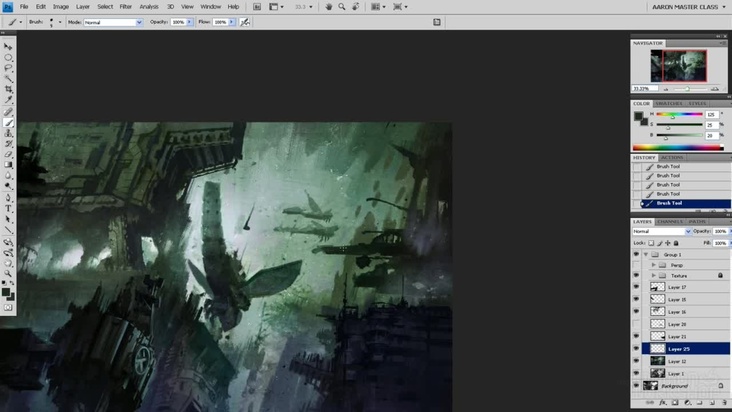Collapse Group 1 folder
Viewport: 732px width, 412px height.
646,255
